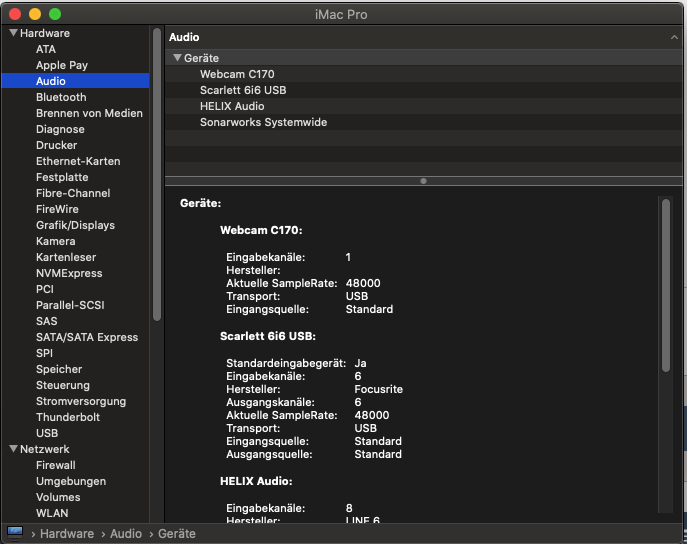Collapse the Hardware section in the sidebar

13,33
